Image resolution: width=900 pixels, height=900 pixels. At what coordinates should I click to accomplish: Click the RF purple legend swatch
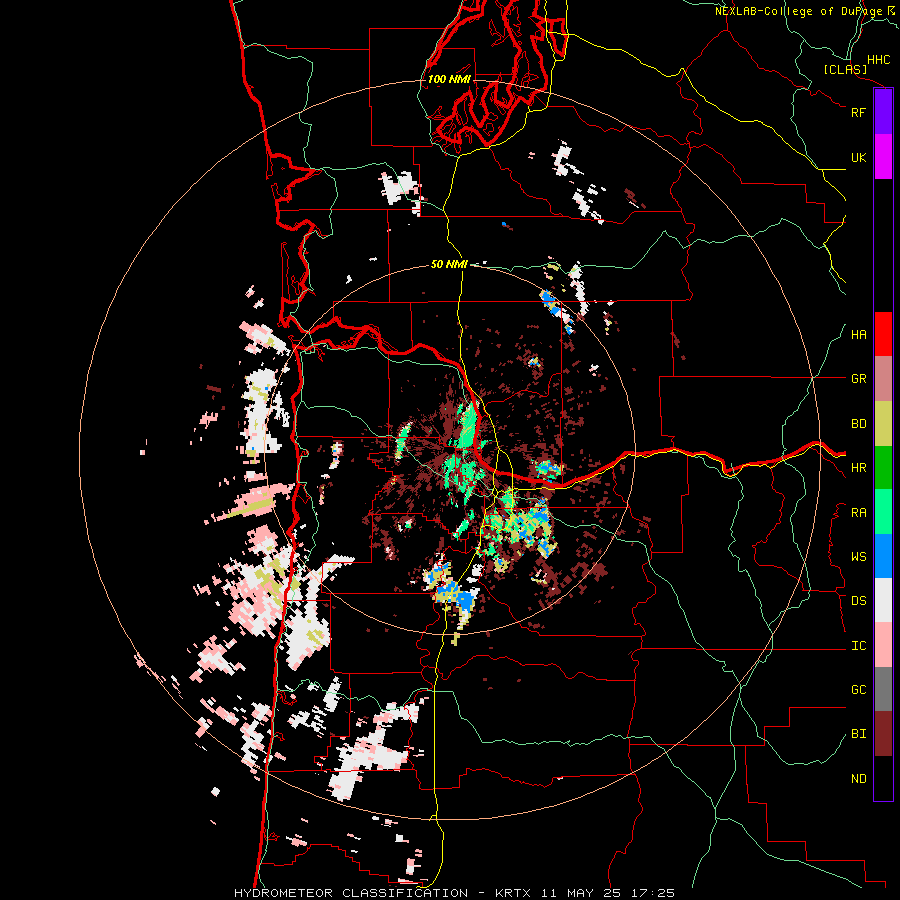pos(883,112)
